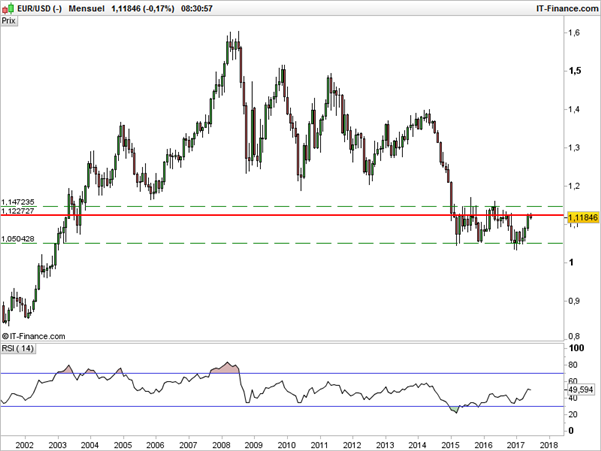Click the 08:30:57 time display
Screen dimensions: 601x451
[x=197, y=8]
